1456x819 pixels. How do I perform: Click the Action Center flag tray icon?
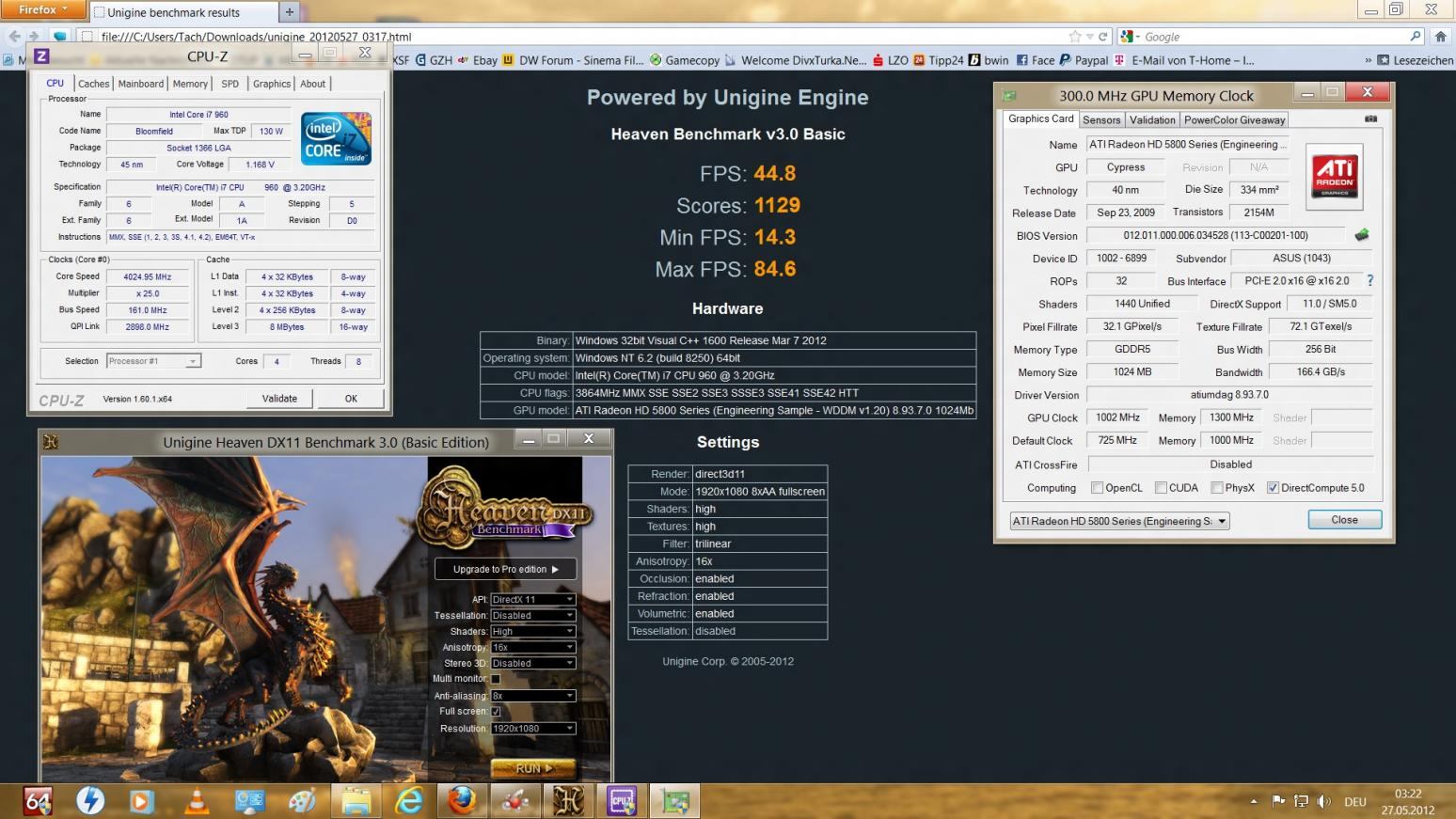tap(1278, 801)
